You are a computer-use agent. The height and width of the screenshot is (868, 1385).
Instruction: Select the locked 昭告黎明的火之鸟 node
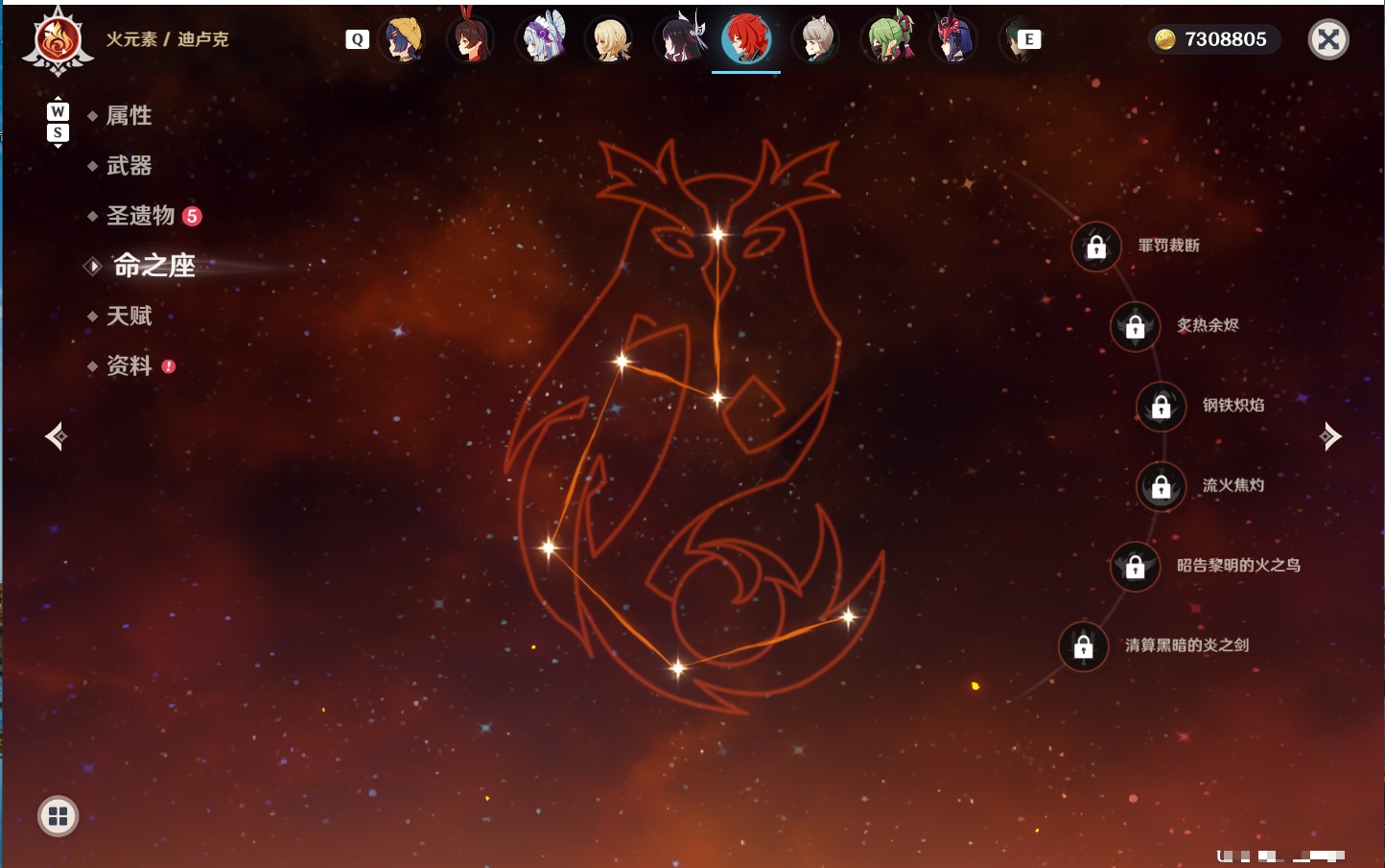pyautogui.click(x=1136, y=567)
